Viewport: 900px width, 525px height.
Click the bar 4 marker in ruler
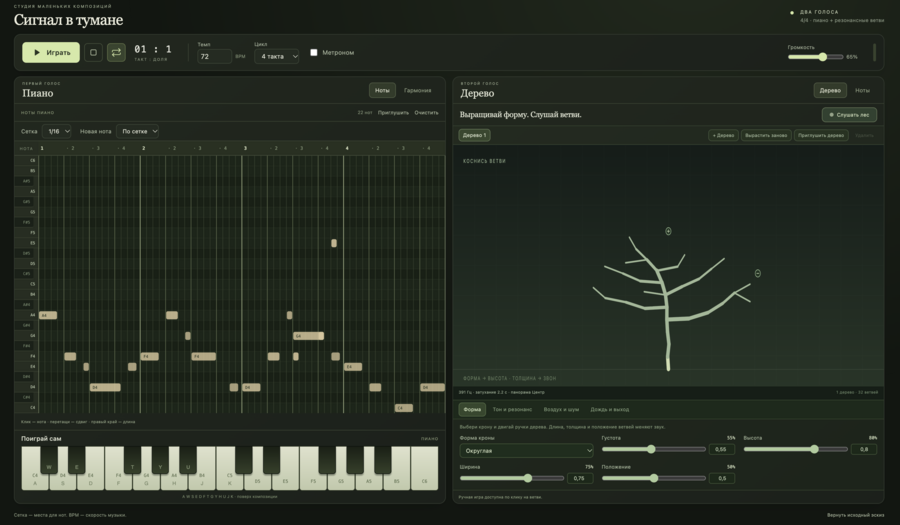[x=347, y=148]
